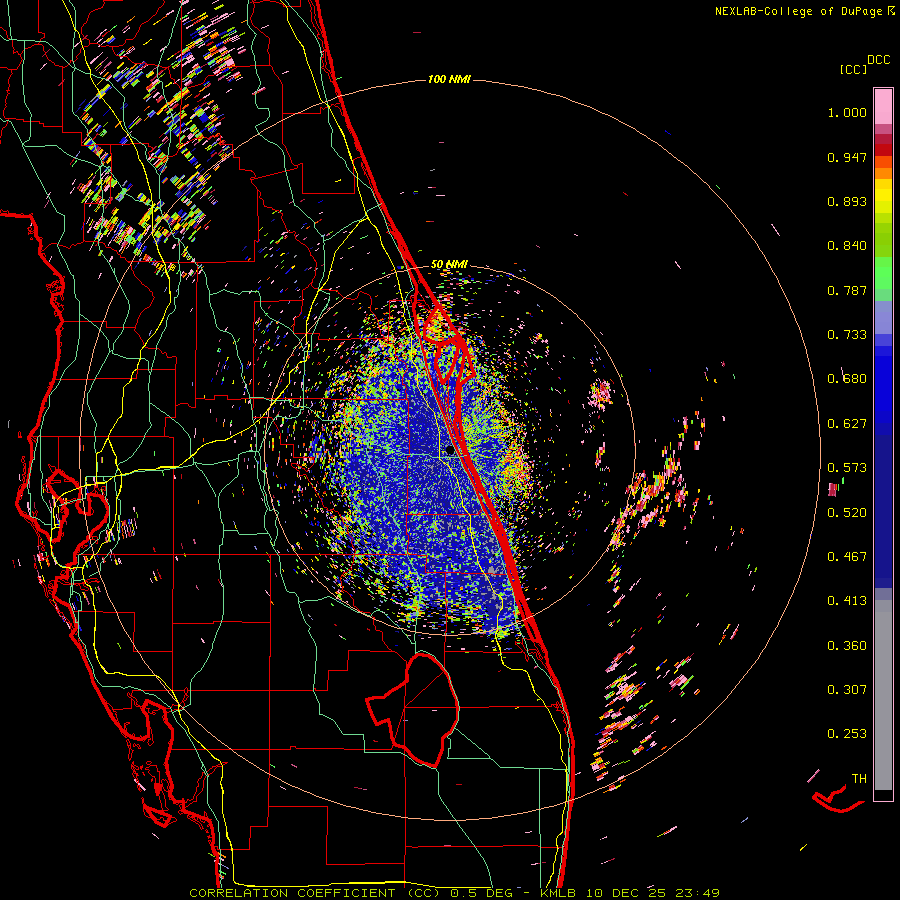Click the 0.787 scale value
900x900 pixels.
point(847,290)
